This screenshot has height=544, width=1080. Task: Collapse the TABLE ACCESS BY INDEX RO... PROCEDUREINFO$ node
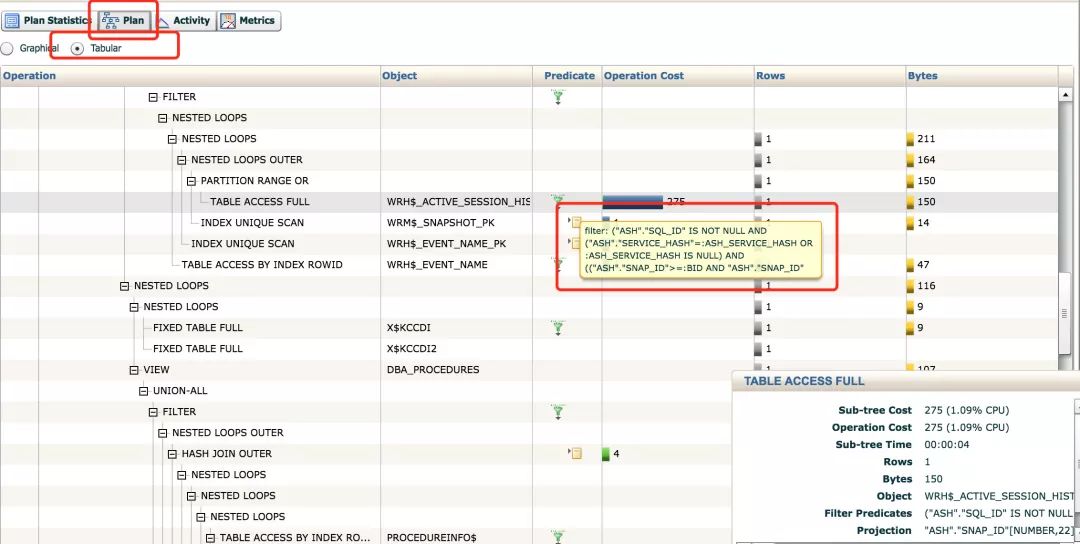(x=210, y=538)
